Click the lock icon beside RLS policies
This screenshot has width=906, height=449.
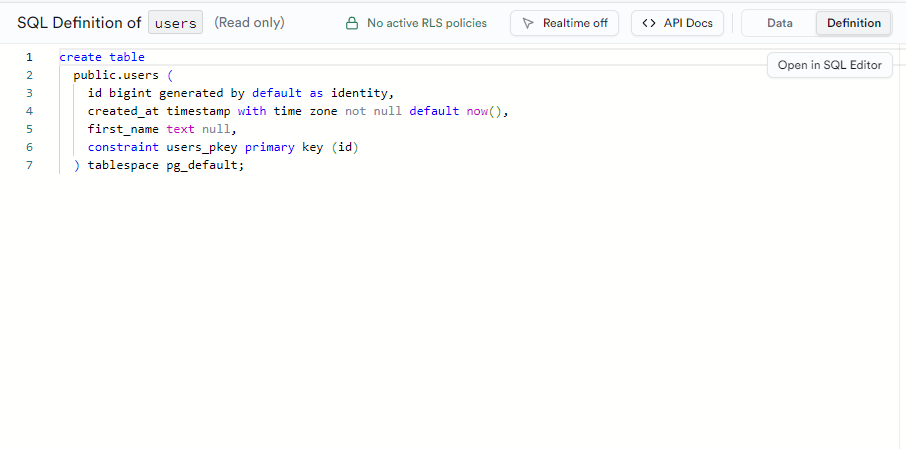coord(351,23)
